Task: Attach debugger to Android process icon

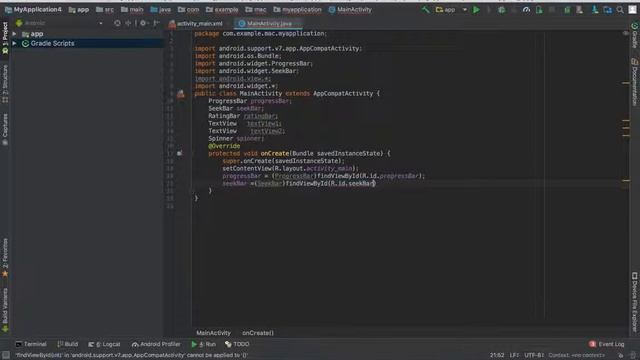Action: coord(539,9)
